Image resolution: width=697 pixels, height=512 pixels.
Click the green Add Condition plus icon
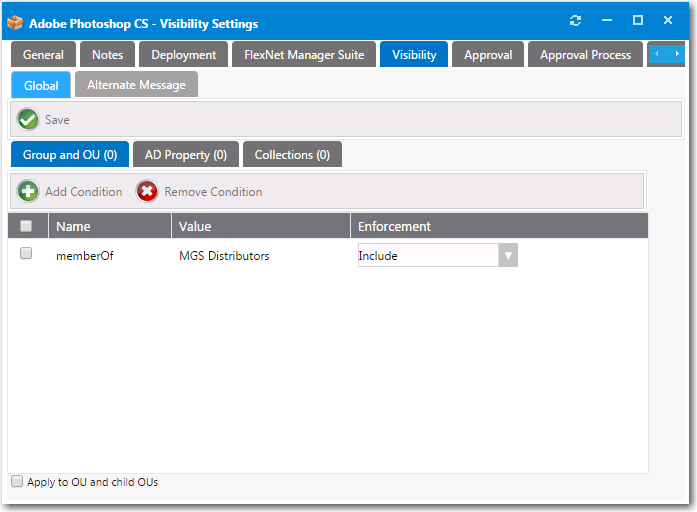[29, 191]
